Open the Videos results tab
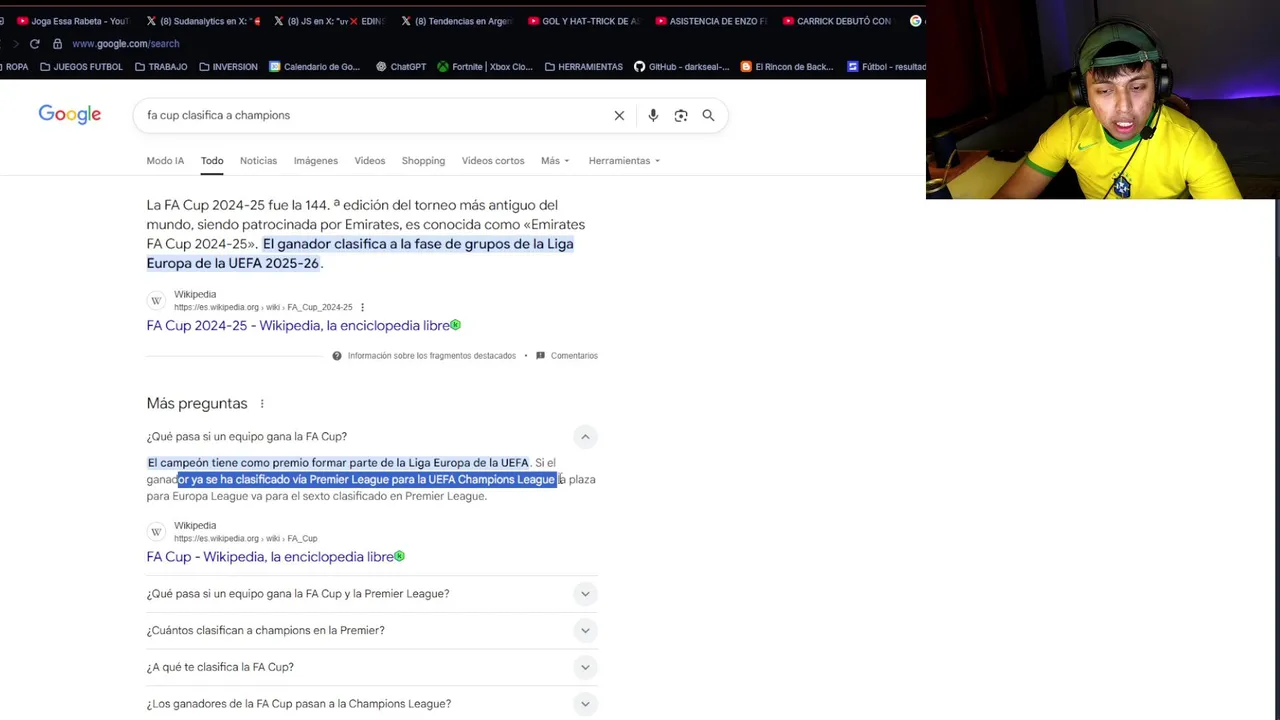 coord(369,160)
